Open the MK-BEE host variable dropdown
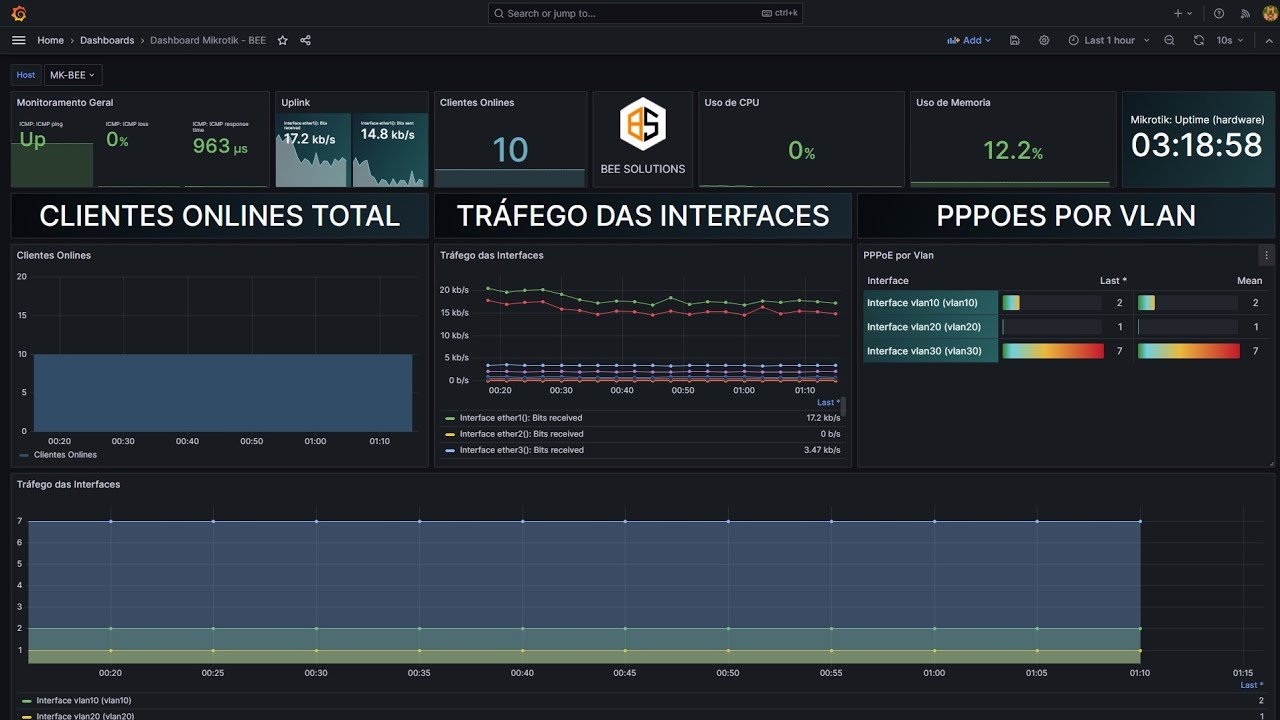This screenshot has width=1280, height=720. point(73,75)
